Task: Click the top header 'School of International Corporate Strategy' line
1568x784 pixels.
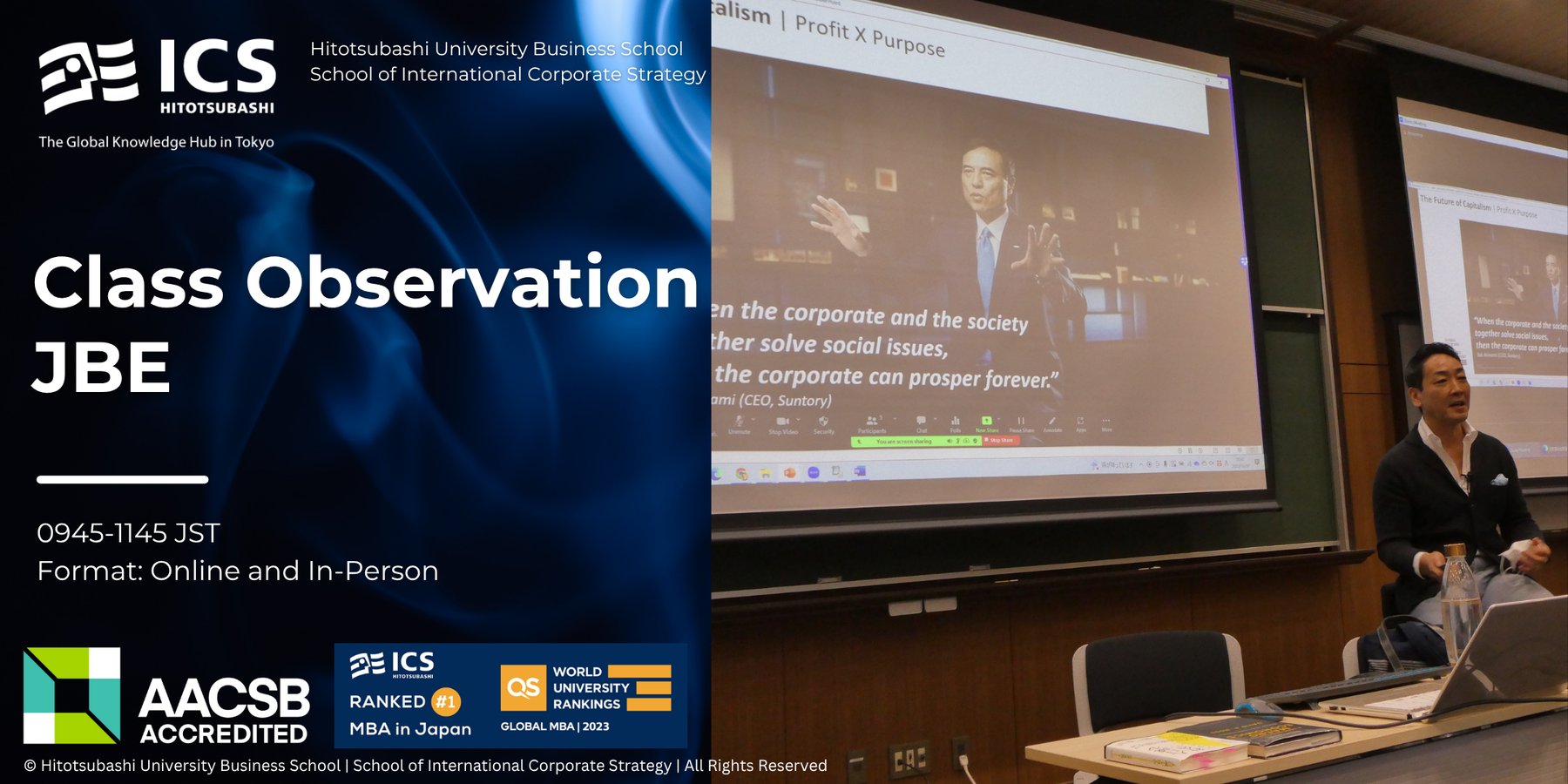Action: tap(508, 74)
